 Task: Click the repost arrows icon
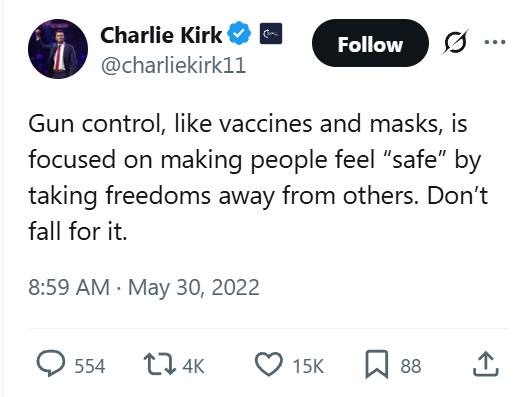[160, 364]
